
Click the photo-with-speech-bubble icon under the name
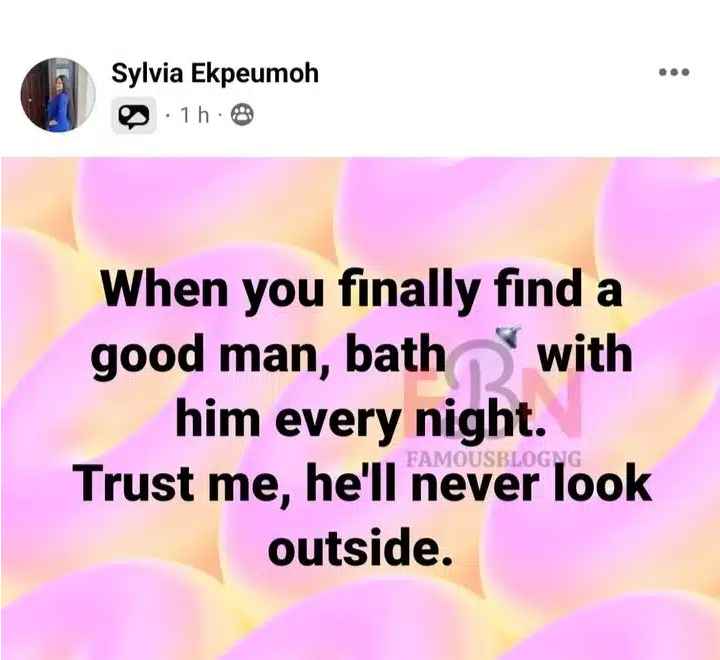[x=134, y=116]
